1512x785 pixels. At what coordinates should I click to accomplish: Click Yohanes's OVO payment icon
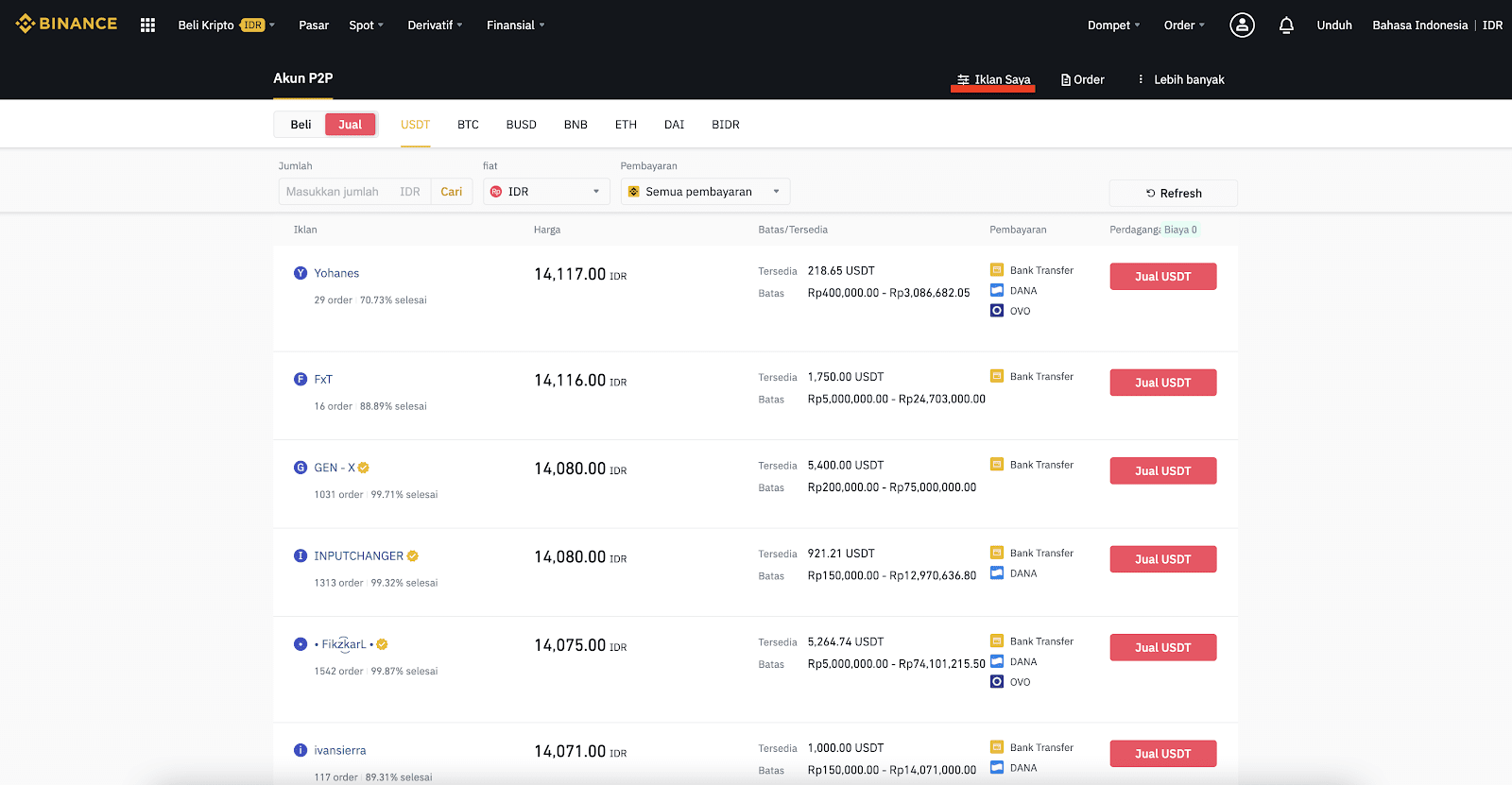tap(997, 310)
